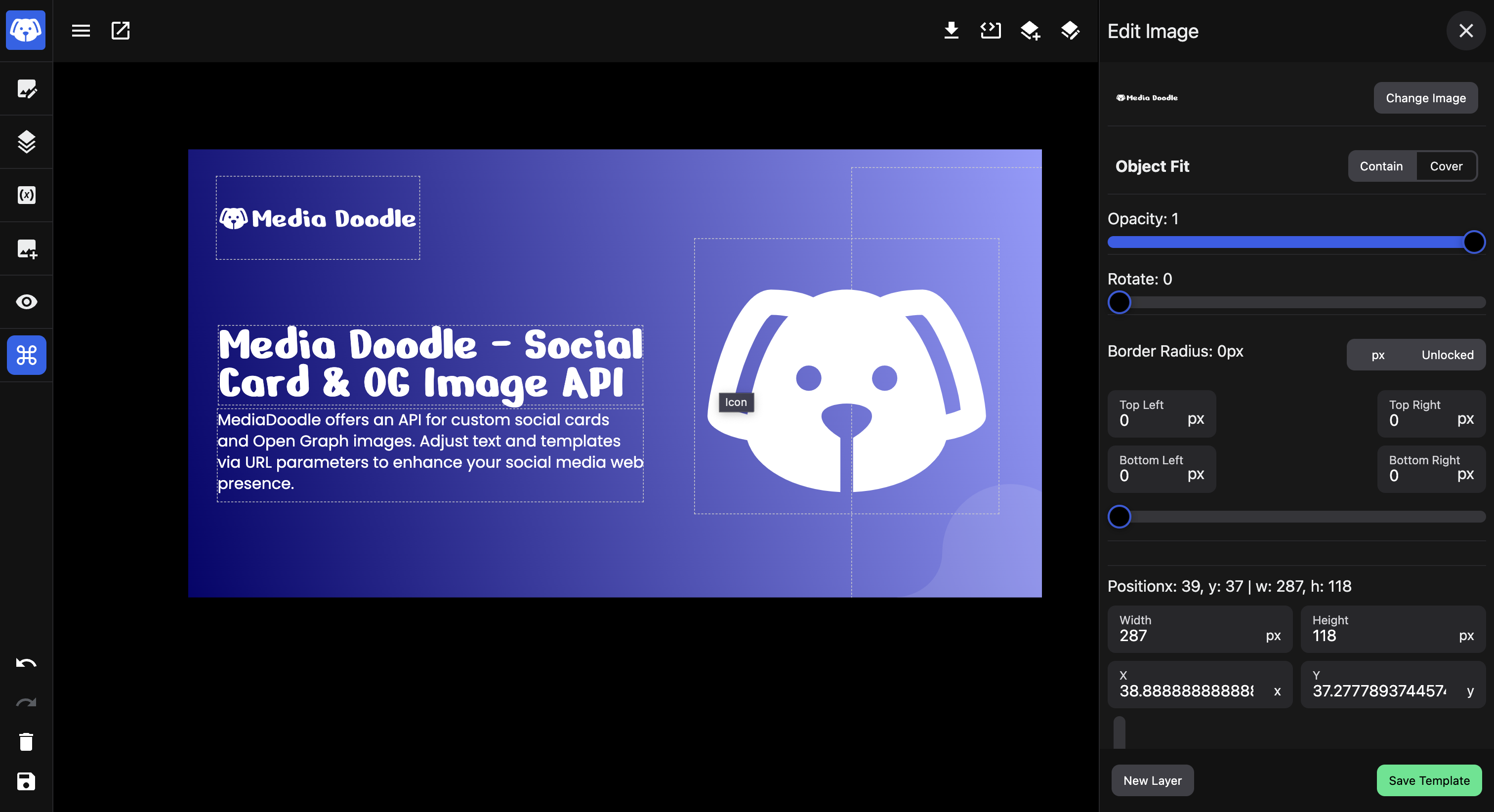1494x812 pixels.
Task: Adjust the Rotate slider
Action: [x=1296, y=302]
